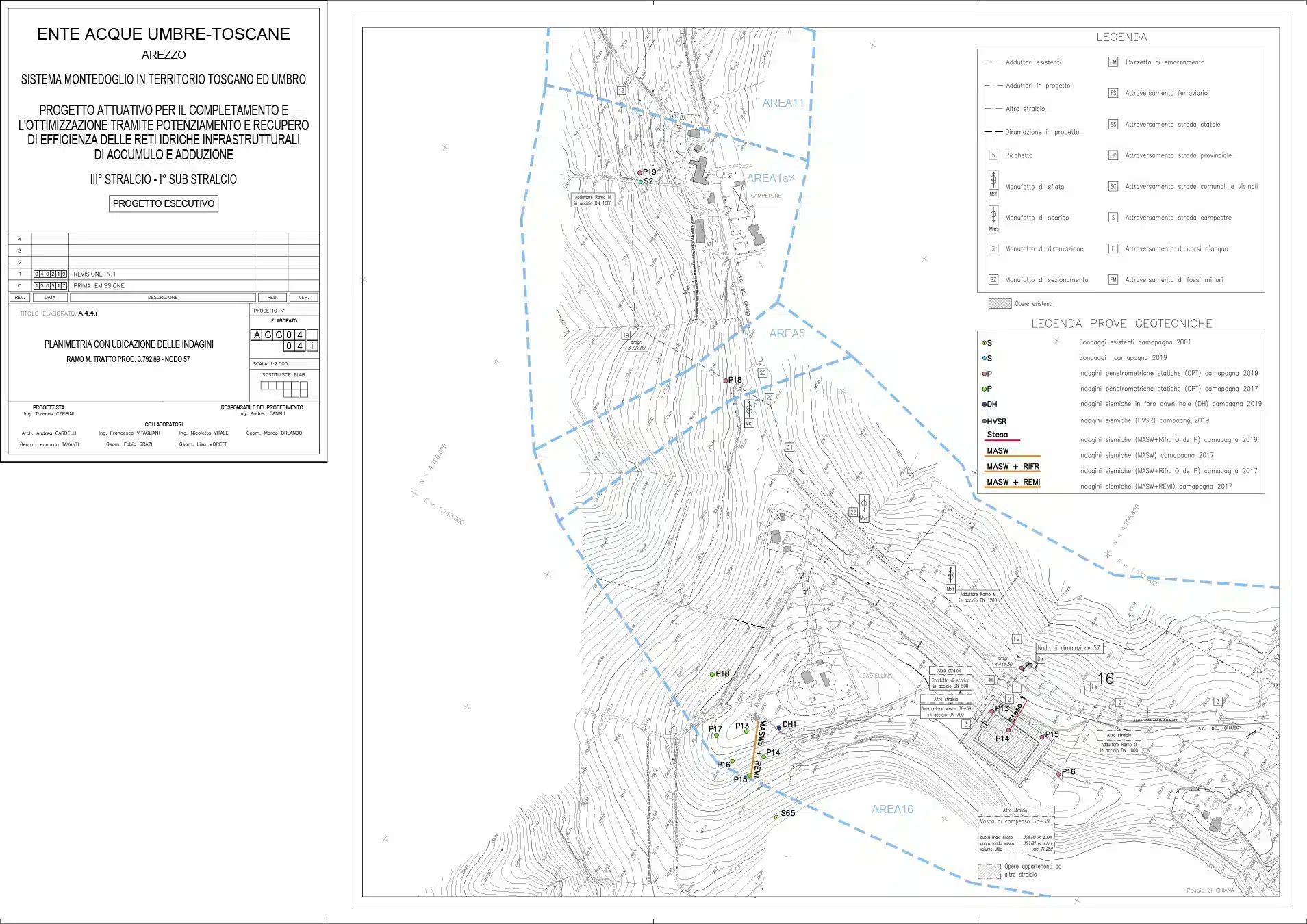This screenshot has height=924, width=1307.
Task: Click the PROGETTO ESECUTIVO box
Action: click(x=164, y=203)
